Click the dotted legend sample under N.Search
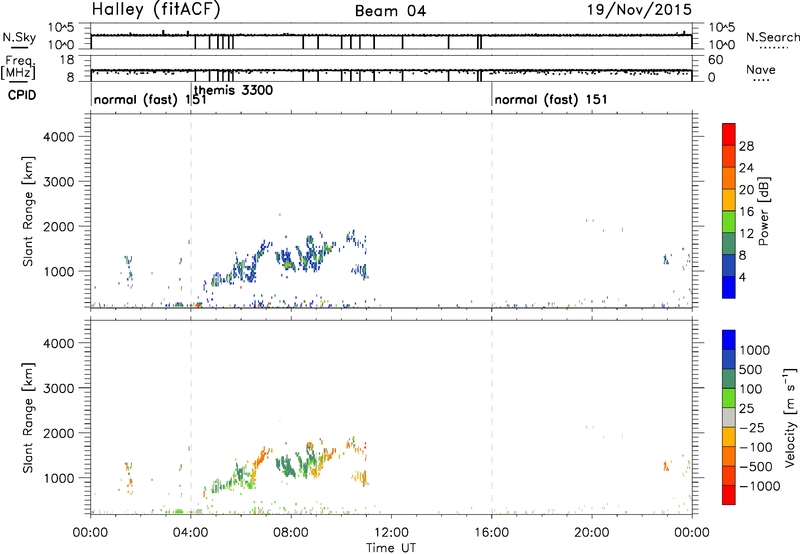 coord(774,48)
